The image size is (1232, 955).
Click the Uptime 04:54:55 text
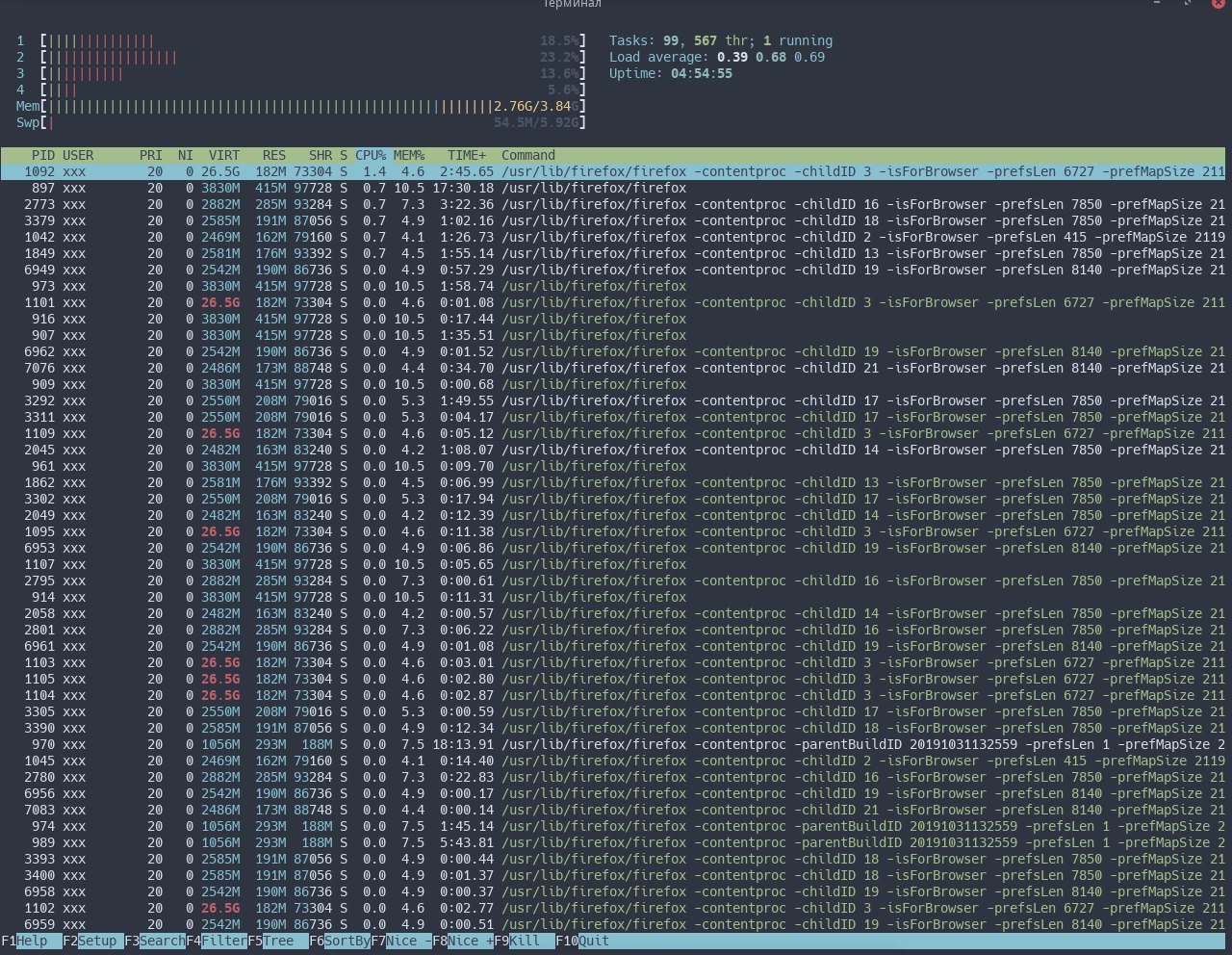coord(671,73)
